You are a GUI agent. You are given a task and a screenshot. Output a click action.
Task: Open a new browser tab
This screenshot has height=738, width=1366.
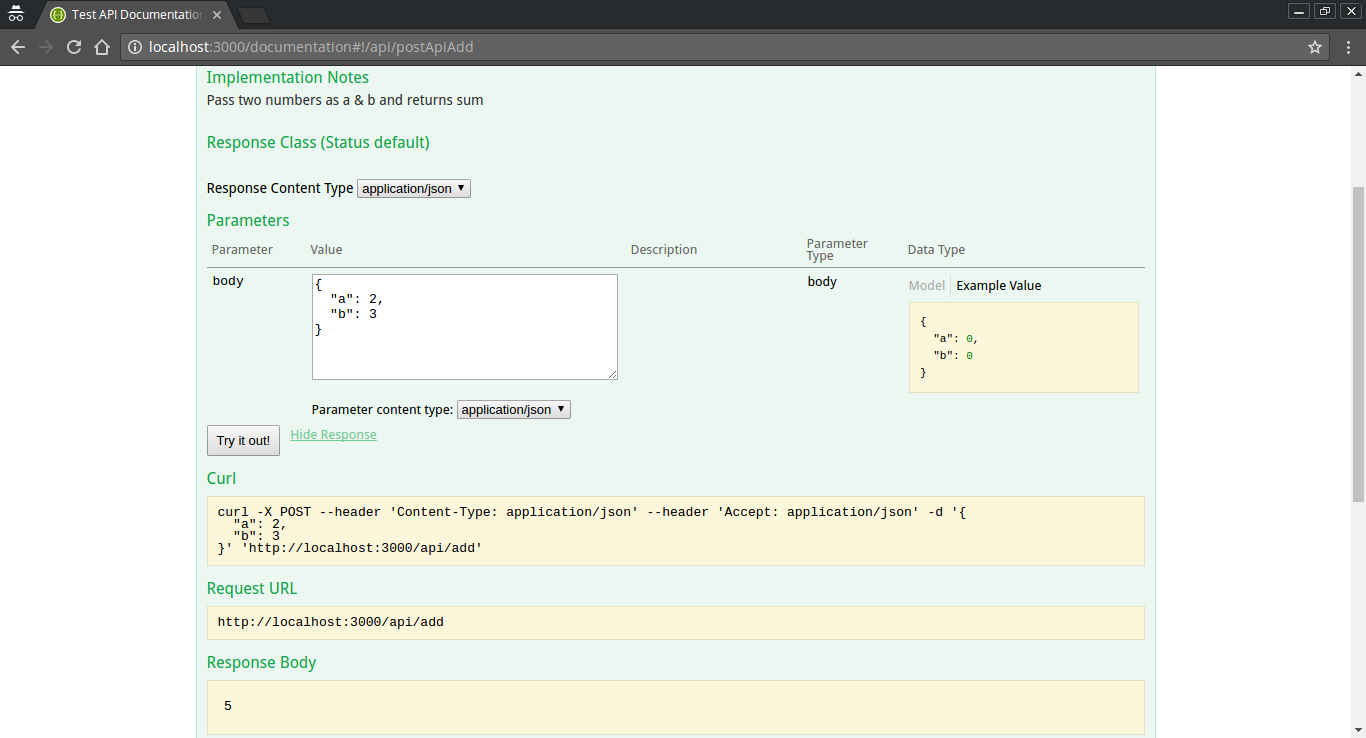pos(254,15)
